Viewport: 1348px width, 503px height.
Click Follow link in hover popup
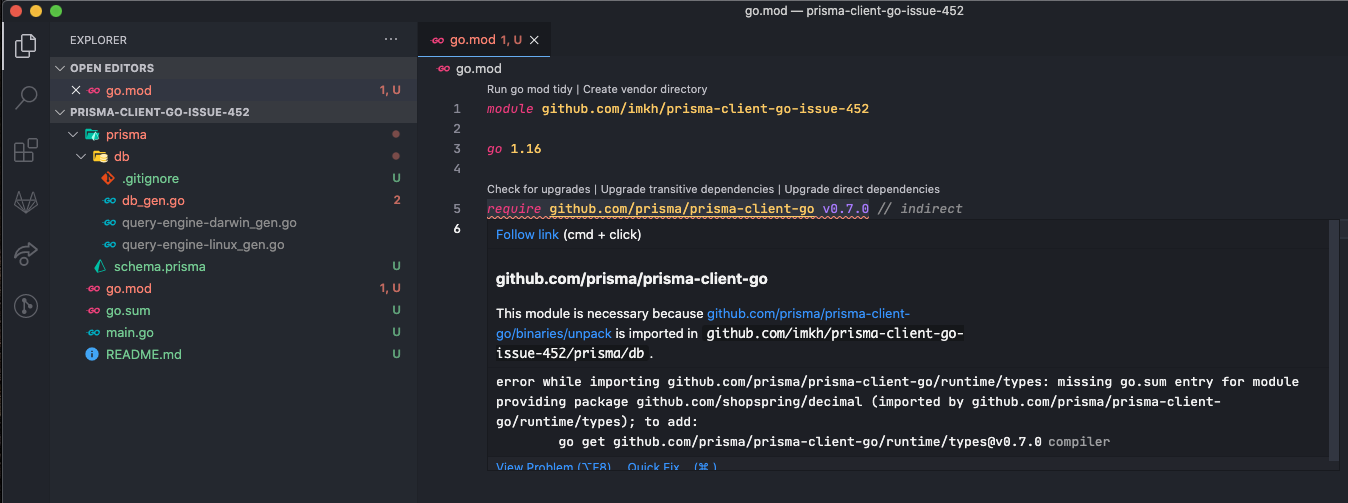[527, 234]
